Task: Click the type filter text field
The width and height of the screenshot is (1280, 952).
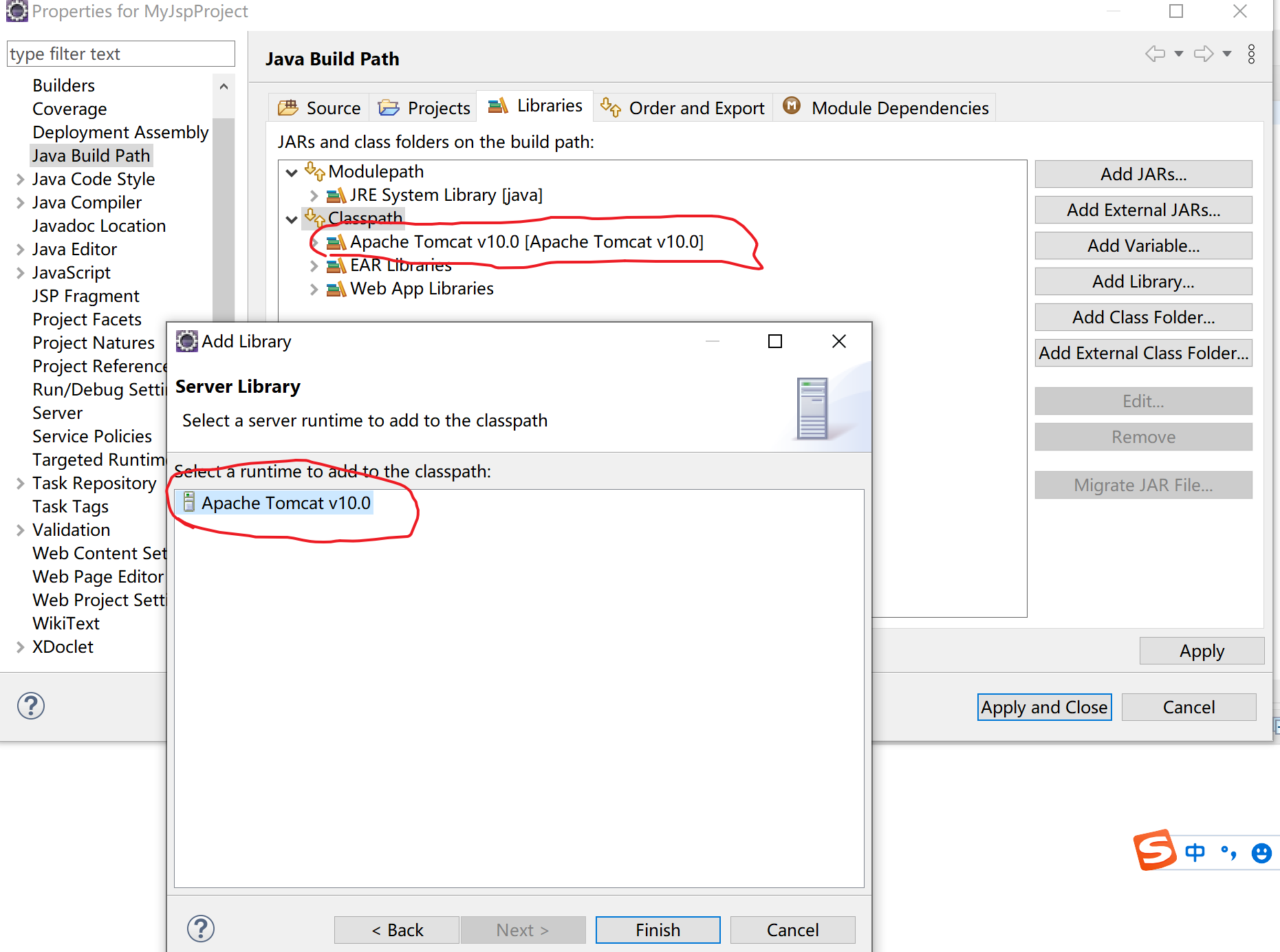Action: point(120,54)
